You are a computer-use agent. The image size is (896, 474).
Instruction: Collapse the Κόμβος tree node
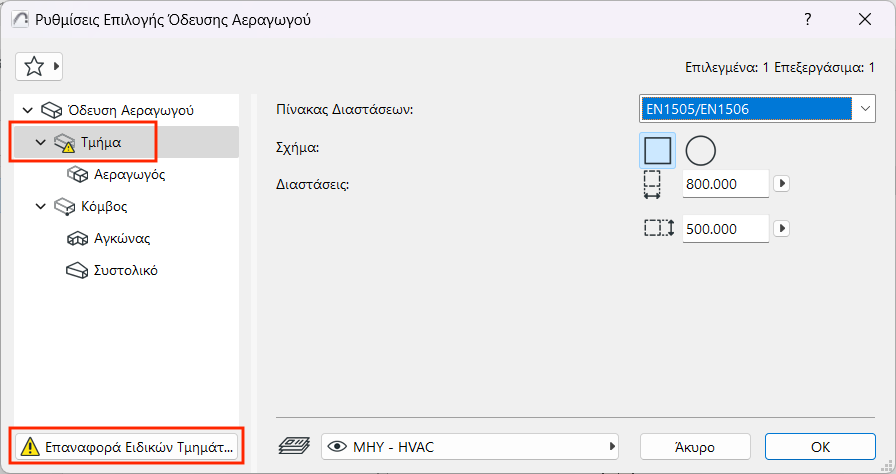coord(40,206)
